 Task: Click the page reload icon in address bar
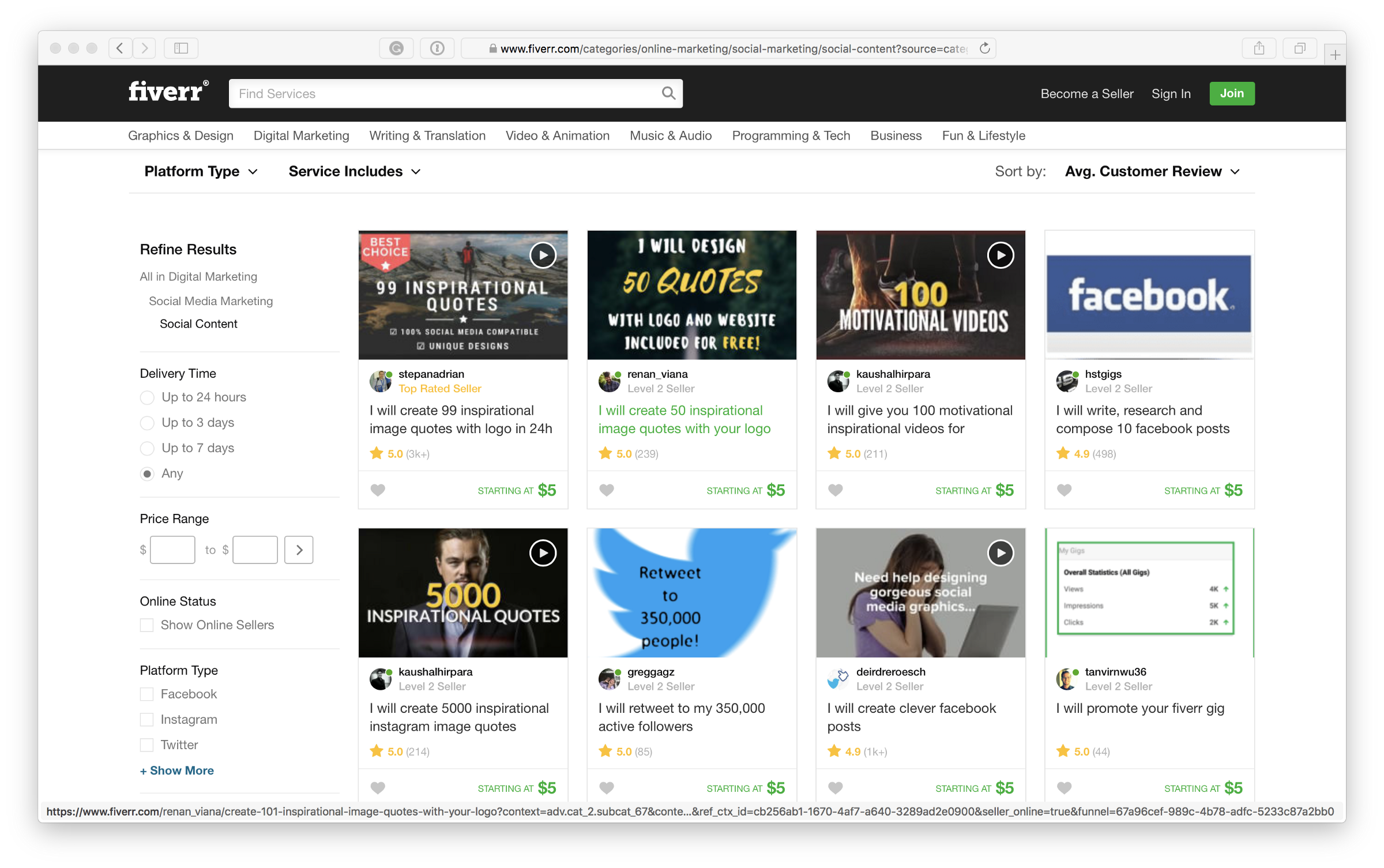[984, 48]
